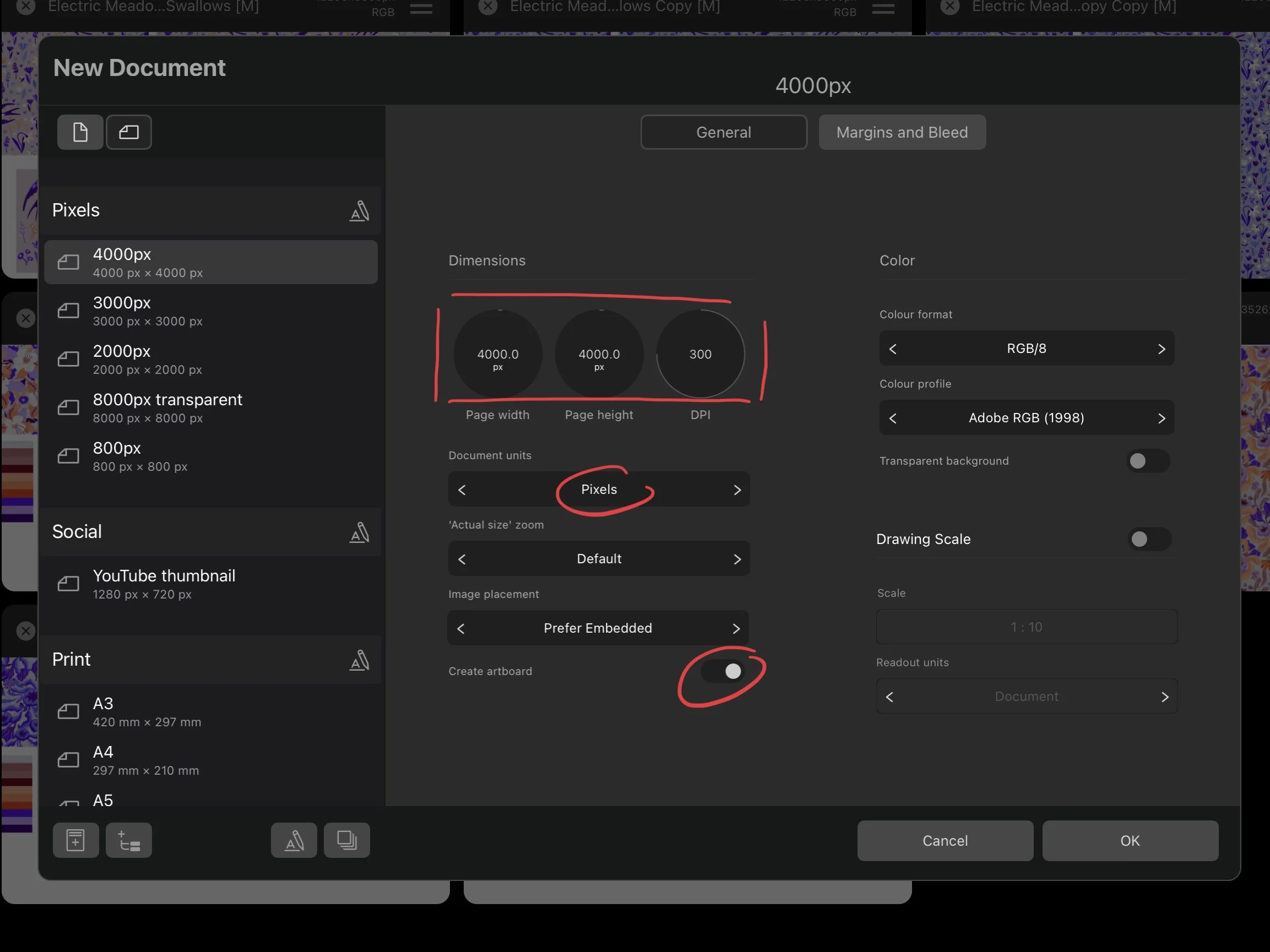Click previous arrow on Adobe RGB (1998) profile
Screen dimensions: 1270x952
(893, 418)
